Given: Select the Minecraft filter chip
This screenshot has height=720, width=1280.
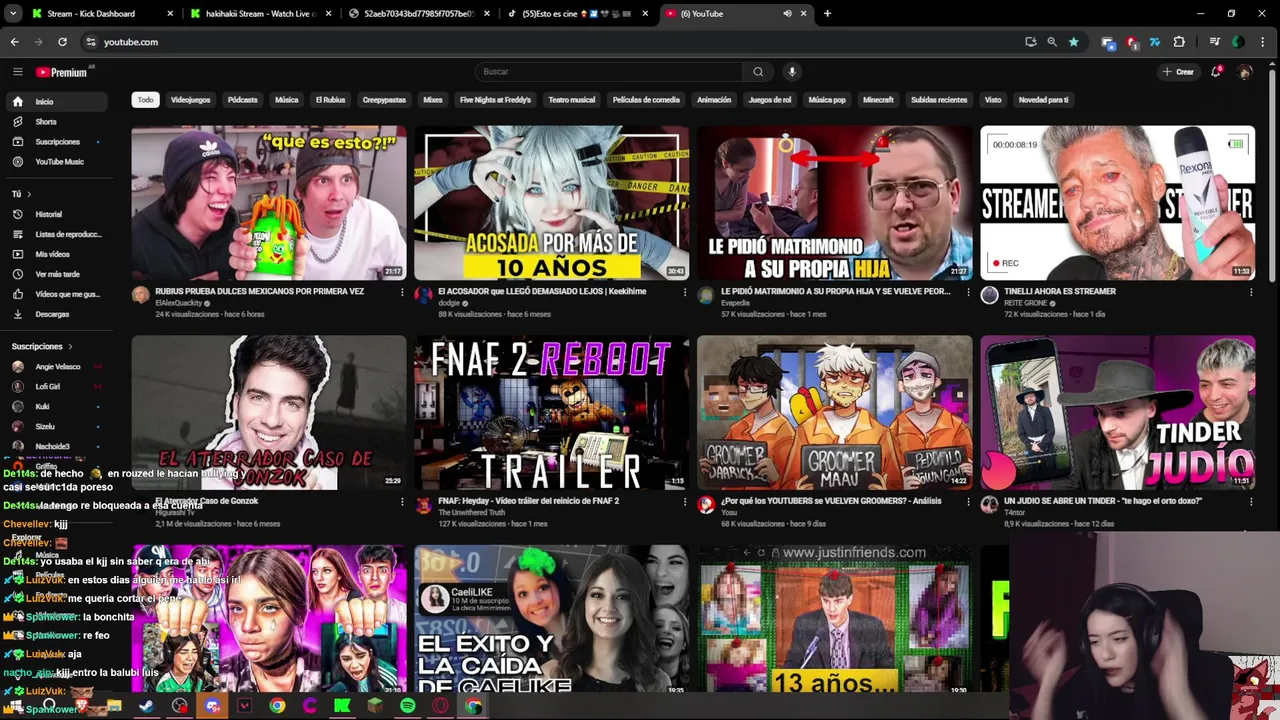Looking at the screenshot, I should point(878,100).
